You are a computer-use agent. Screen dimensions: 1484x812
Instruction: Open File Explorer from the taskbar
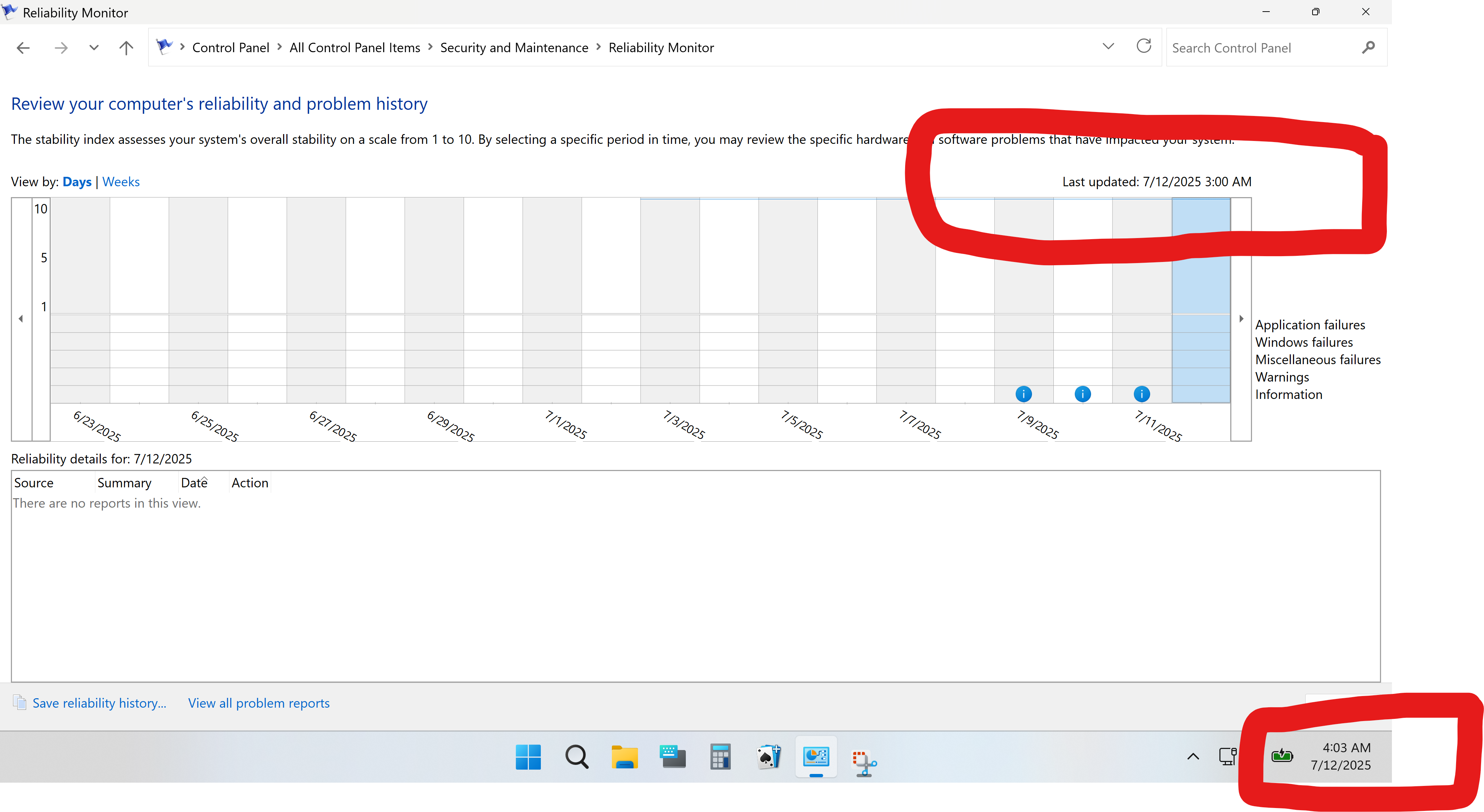(625, 757)
